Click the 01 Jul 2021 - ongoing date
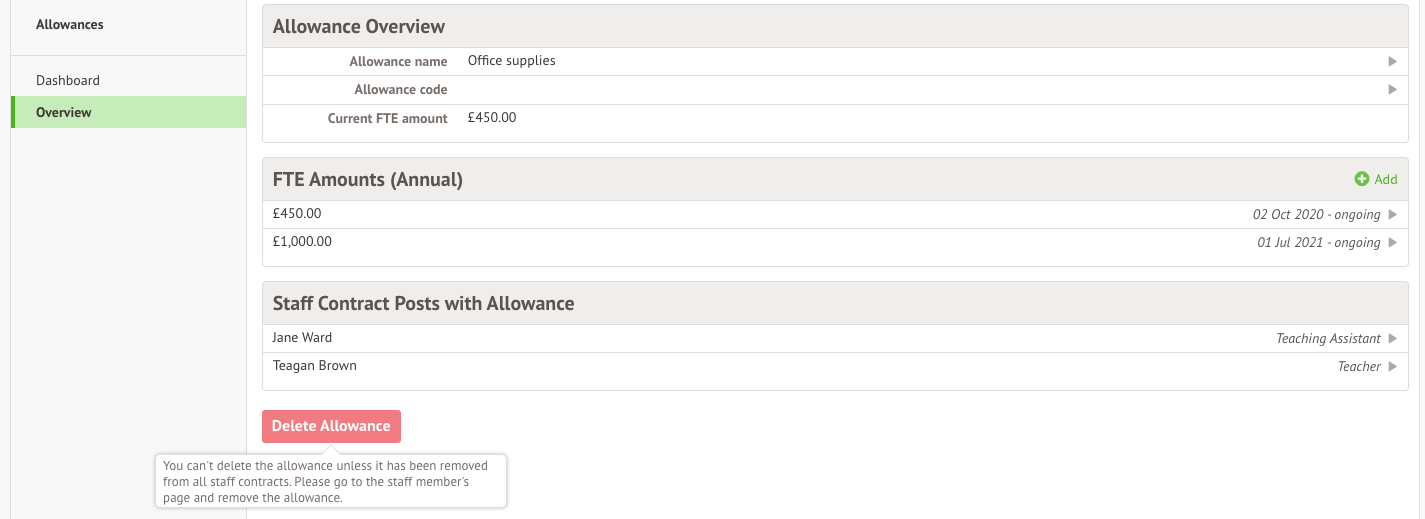 [1318, 243]
